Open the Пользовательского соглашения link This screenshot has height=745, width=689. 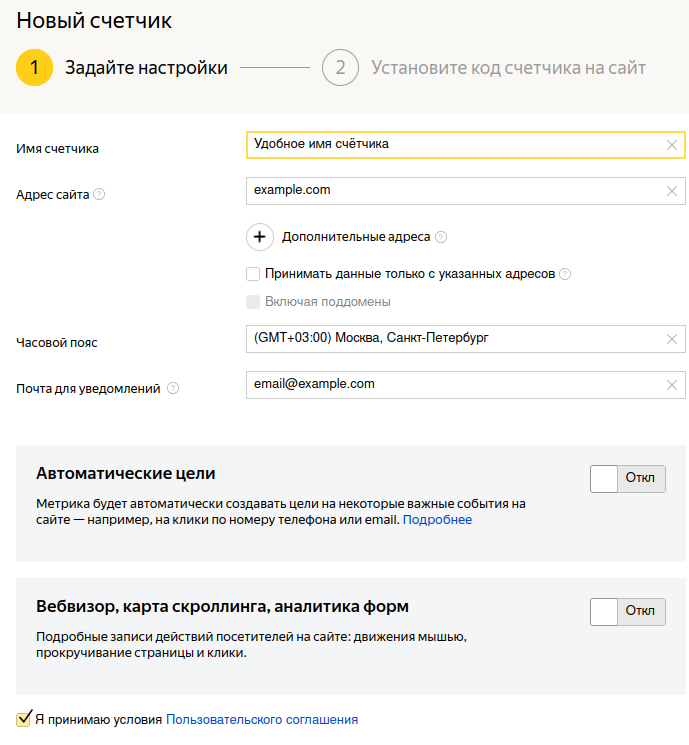click(262, 719)
